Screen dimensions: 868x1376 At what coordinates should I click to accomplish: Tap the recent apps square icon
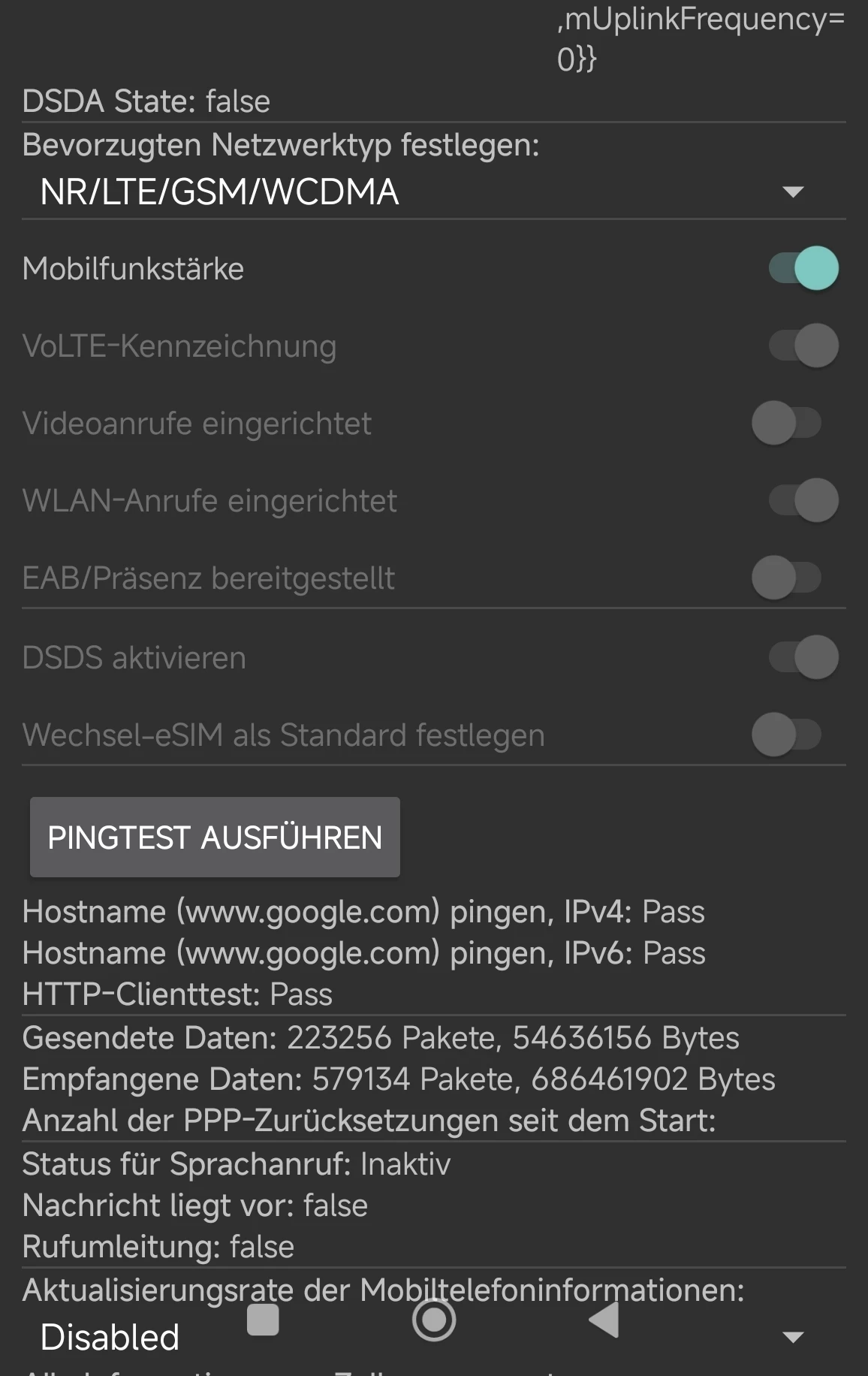(x=263, y=1320)
